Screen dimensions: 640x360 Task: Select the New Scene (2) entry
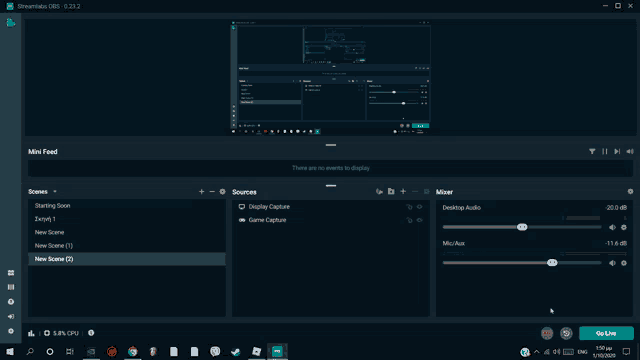[127, 259]
